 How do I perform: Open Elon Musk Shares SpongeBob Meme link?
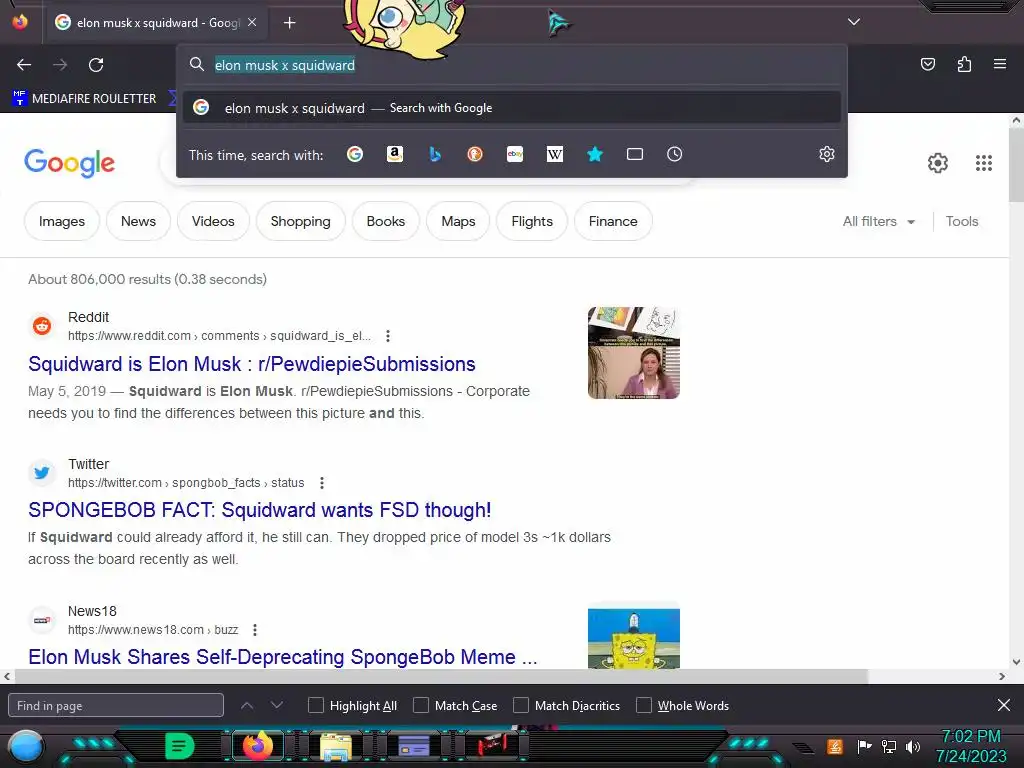click(x=283, y=657)
